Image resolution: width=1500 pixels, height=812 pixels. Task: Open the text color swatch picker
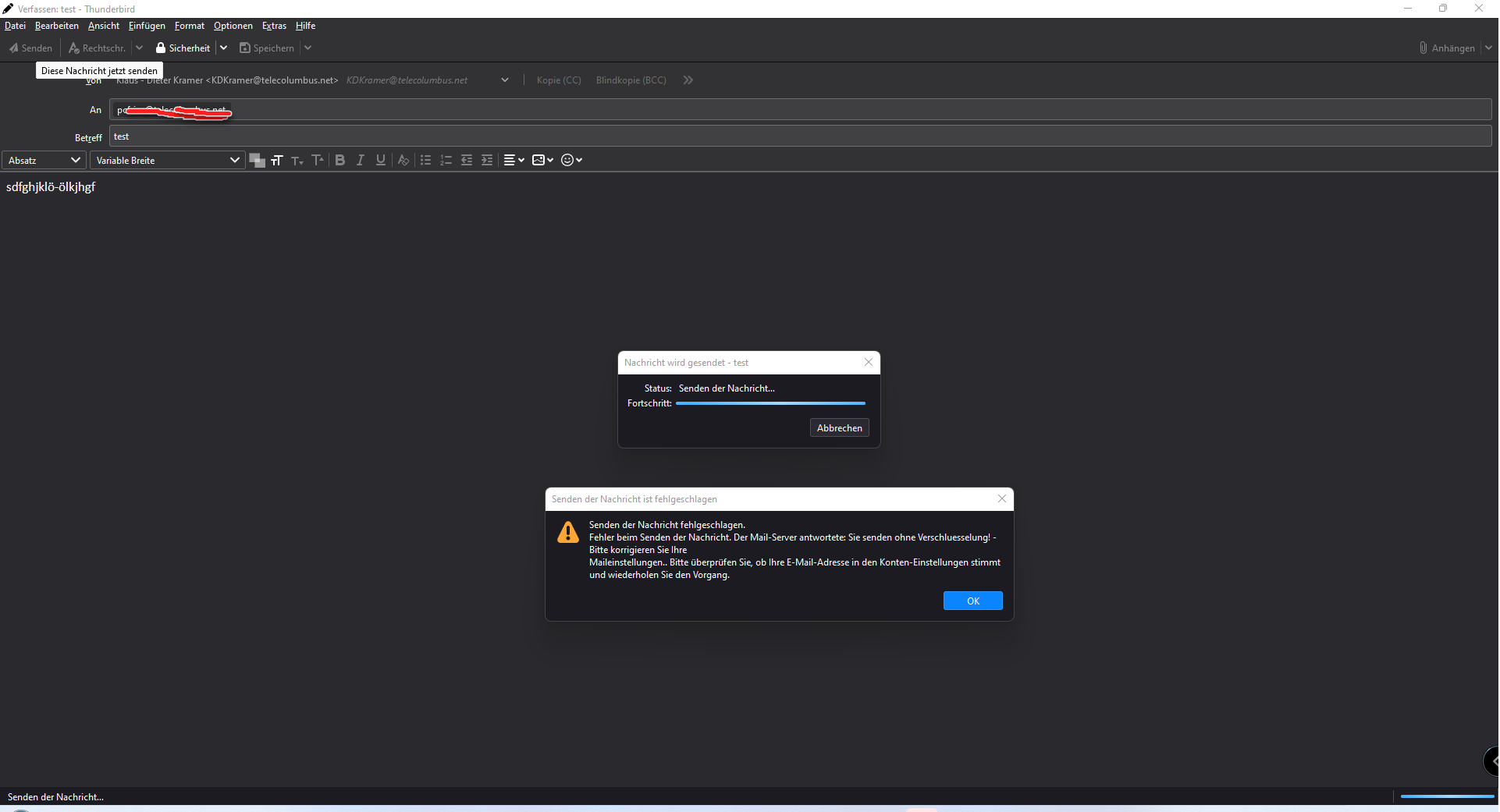(x=257, y=160)
